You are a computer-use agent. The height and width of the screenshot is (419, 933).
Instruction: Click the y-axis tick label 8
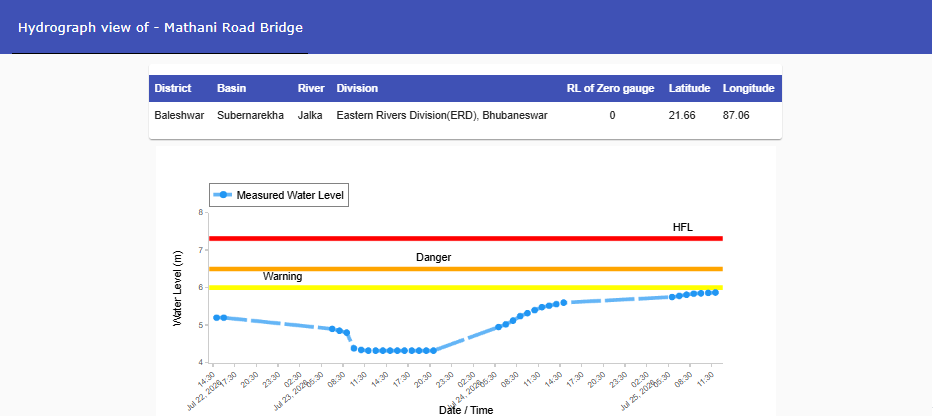point(201,212)
